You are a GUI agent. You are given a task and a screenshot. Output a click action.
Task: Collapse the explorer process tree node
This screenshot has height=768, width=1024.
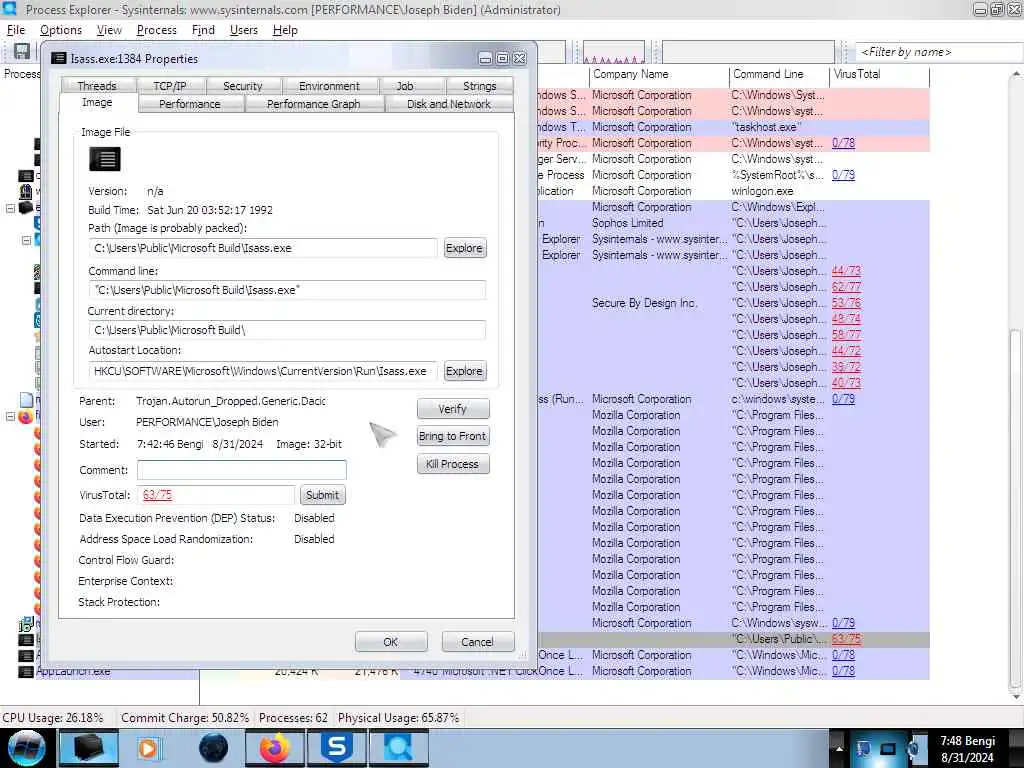click(10, 208)
